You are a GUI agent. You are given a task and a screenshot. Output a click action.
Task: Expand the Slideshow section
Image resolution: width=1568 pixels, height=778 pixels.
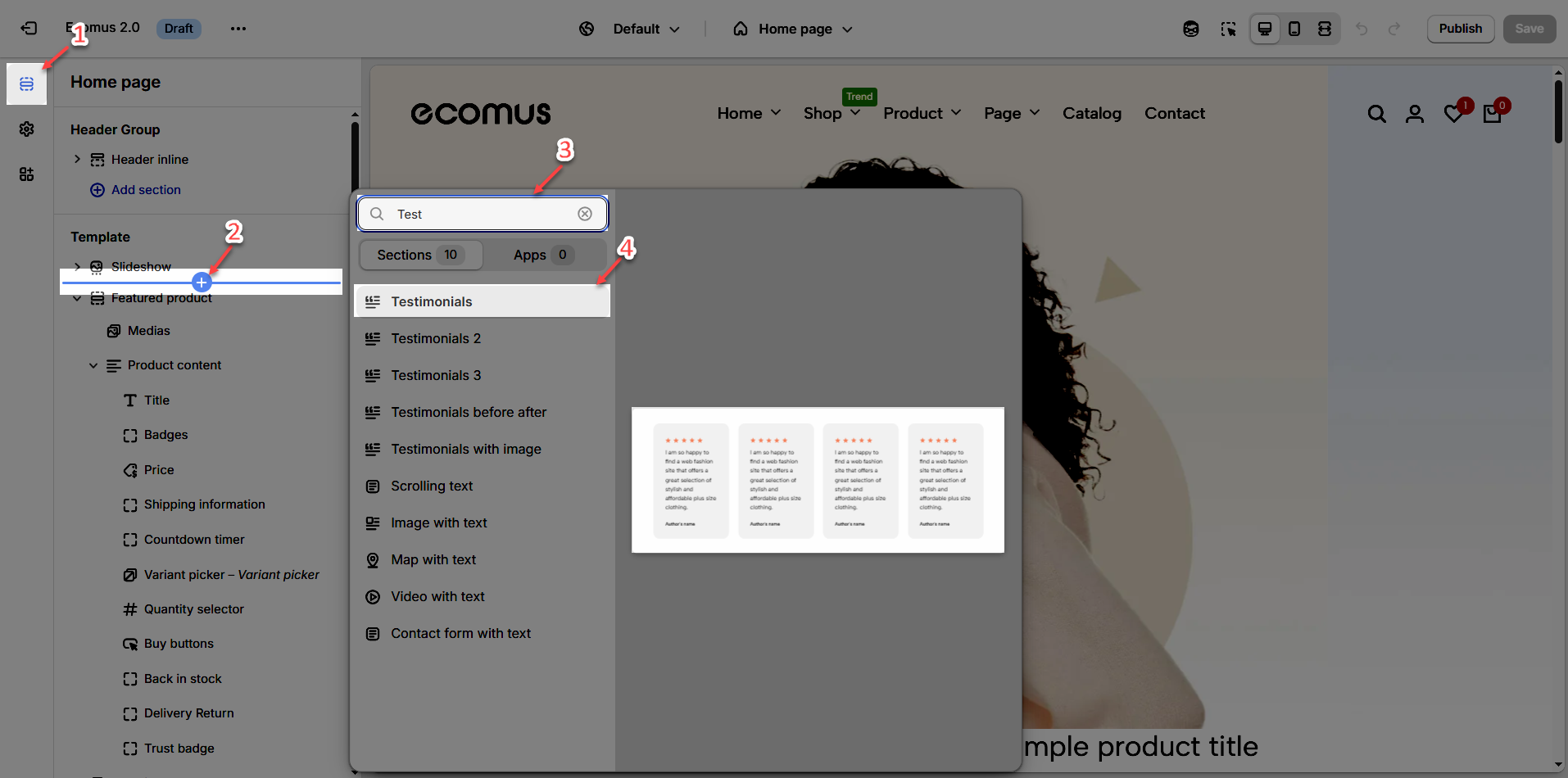point(77,266)
